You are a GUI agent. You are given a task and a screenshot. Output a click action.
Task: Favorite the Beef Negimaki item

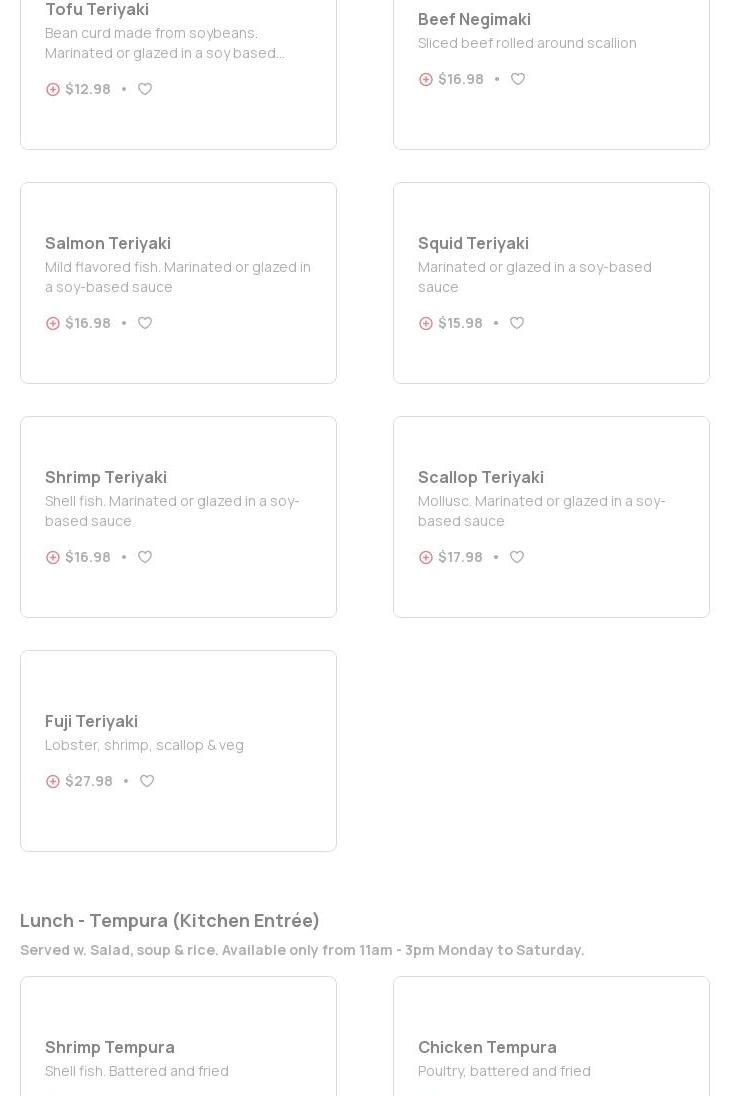(518, 79)
